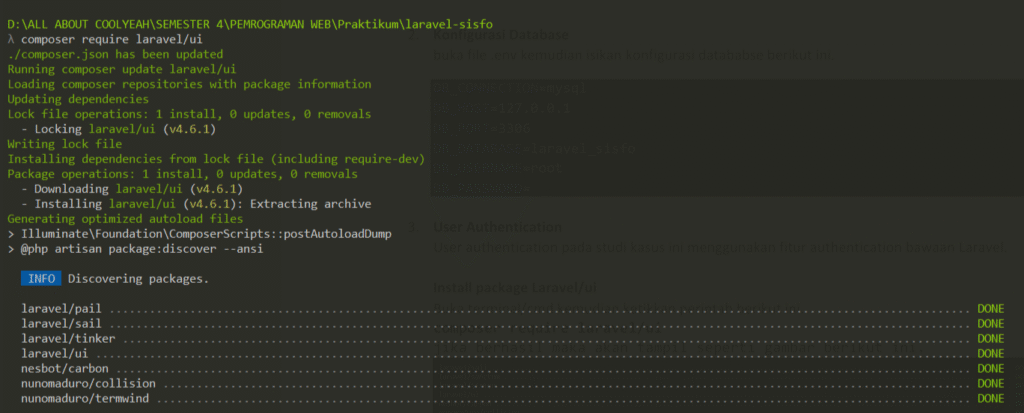Screen dimensions: 1024x413
Task: Select the laravel/sail package line
Action: coord(61,324)
